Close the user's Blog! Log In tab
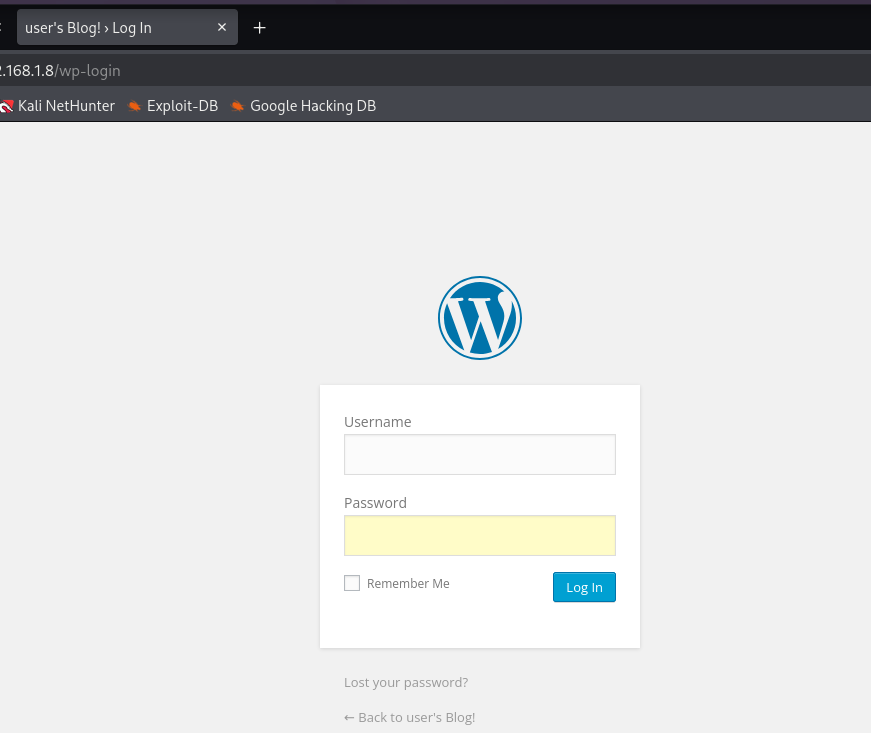The width and height of the screenshot is (871, 733). click(222, 27)
